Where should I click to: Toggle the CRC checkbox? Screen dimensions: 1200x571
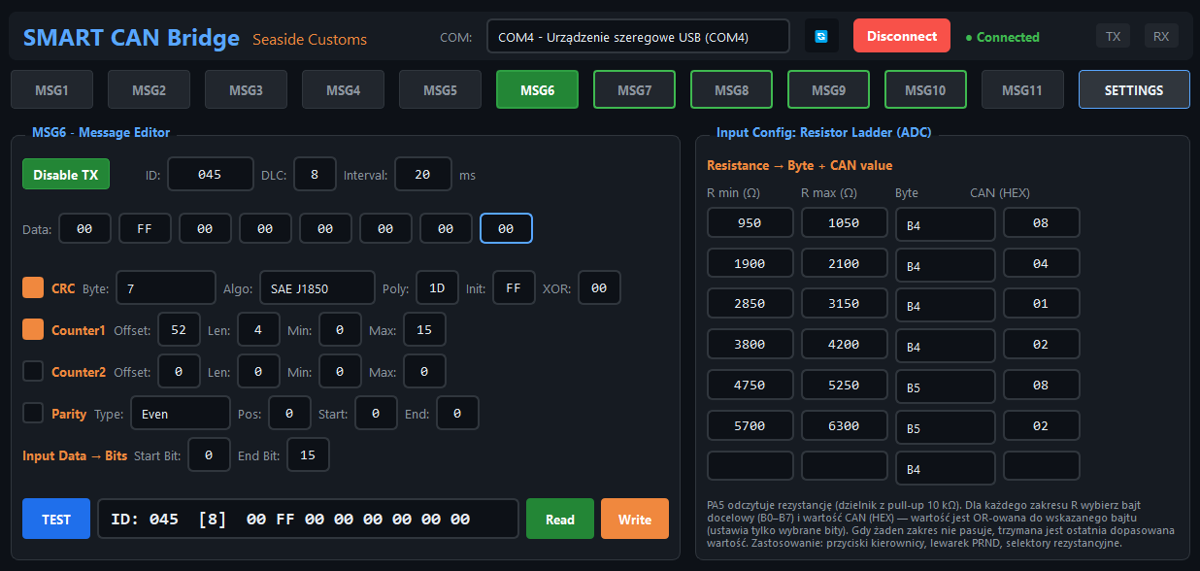point(33,288)
